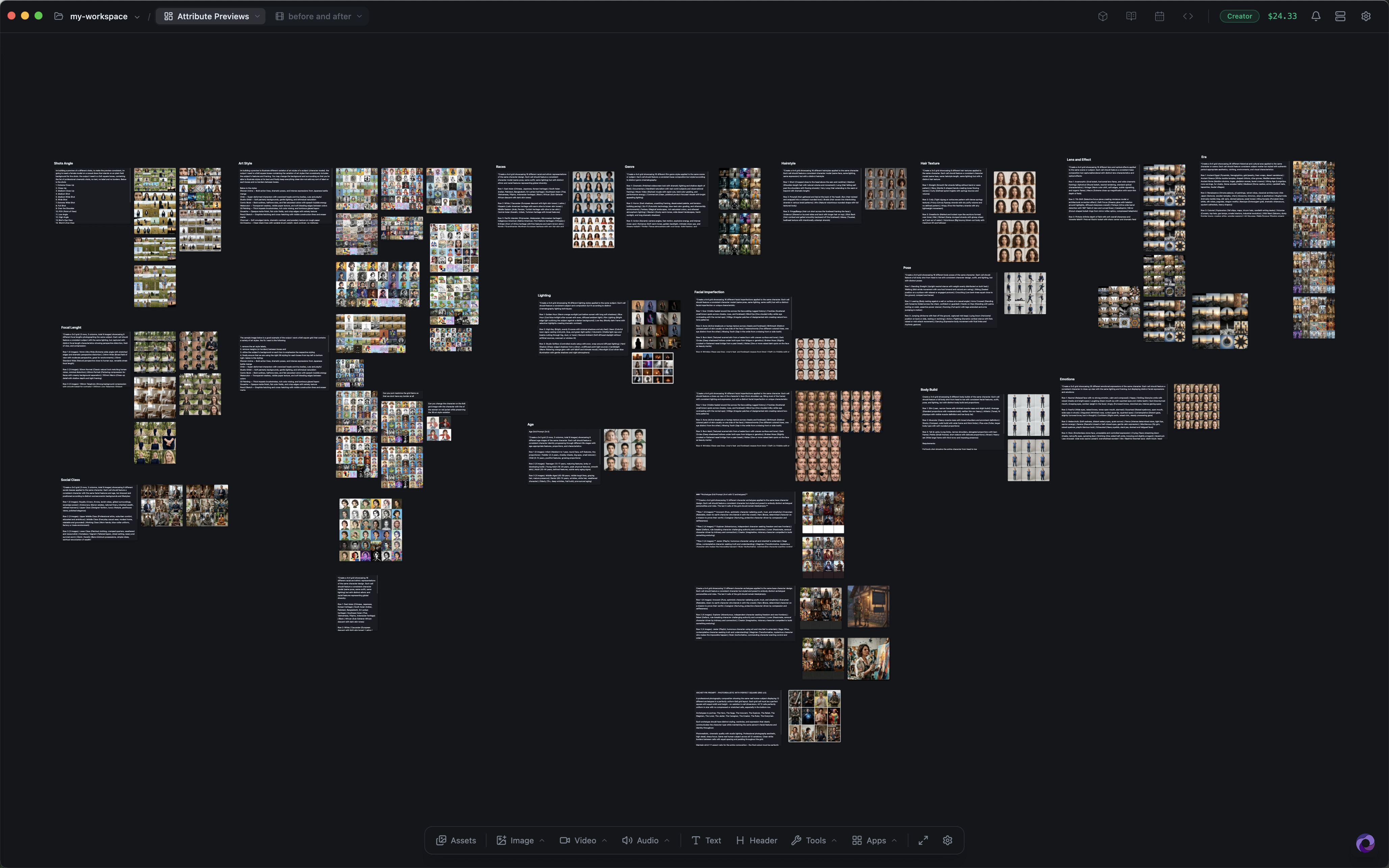The height and width of the screenshot is (868, 1389).
Task: Open the top-right settings gear
Action: click(1366, 16)
